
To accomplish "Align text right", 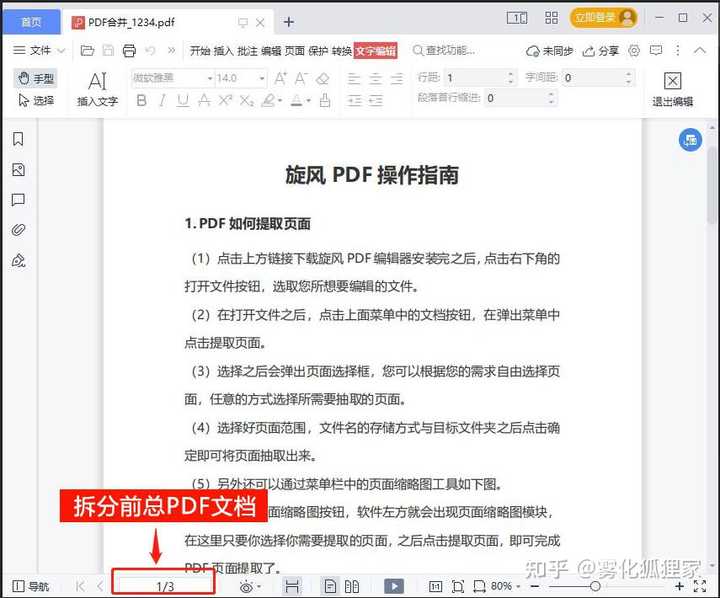I will (397, 79).
